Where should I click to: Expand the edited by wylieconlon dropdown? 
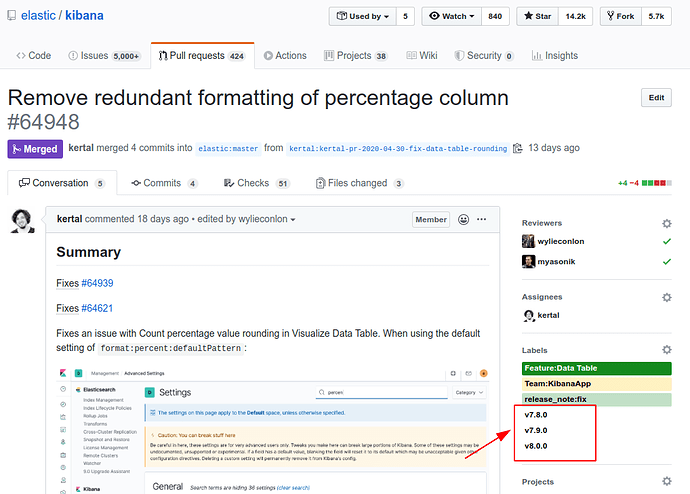click(x=246, y=219)
